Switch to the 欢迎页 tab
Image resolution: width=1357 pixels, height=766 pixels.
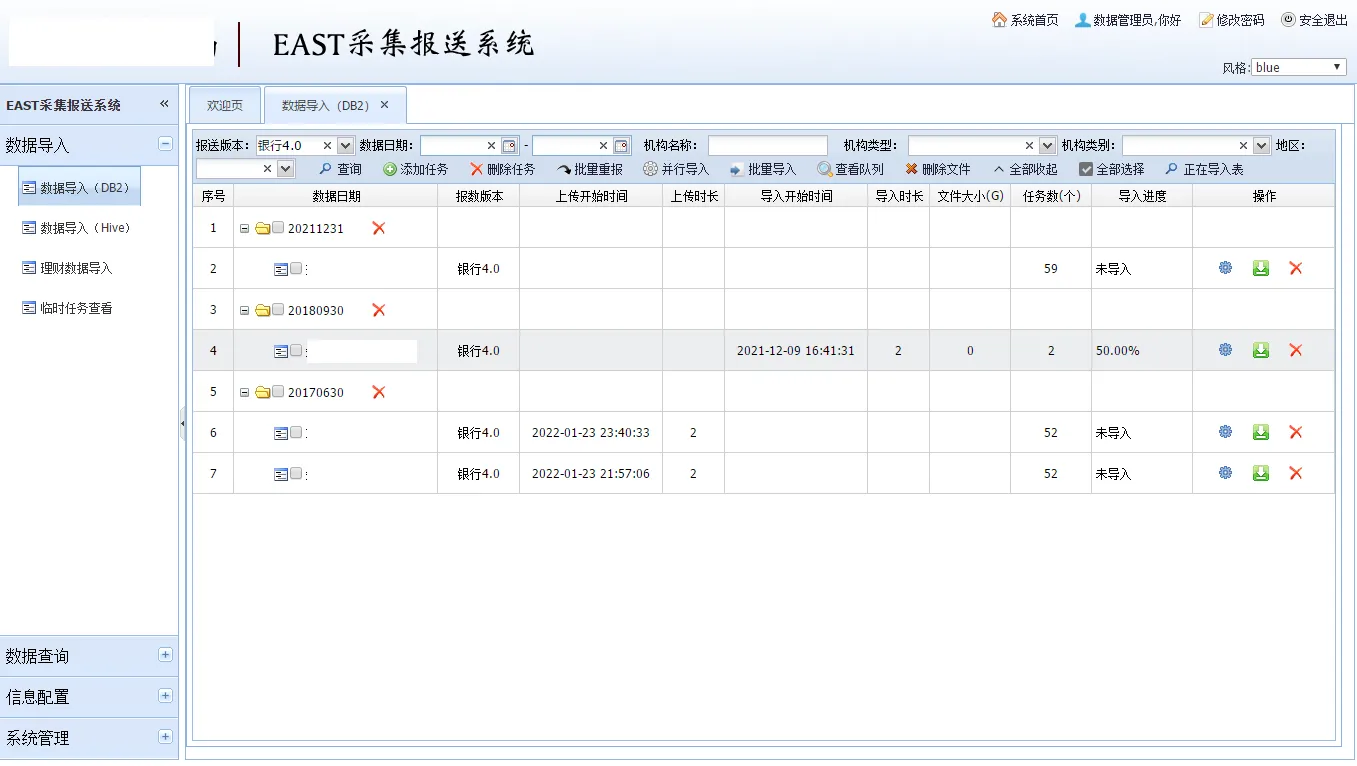click(x=225, y=105)
